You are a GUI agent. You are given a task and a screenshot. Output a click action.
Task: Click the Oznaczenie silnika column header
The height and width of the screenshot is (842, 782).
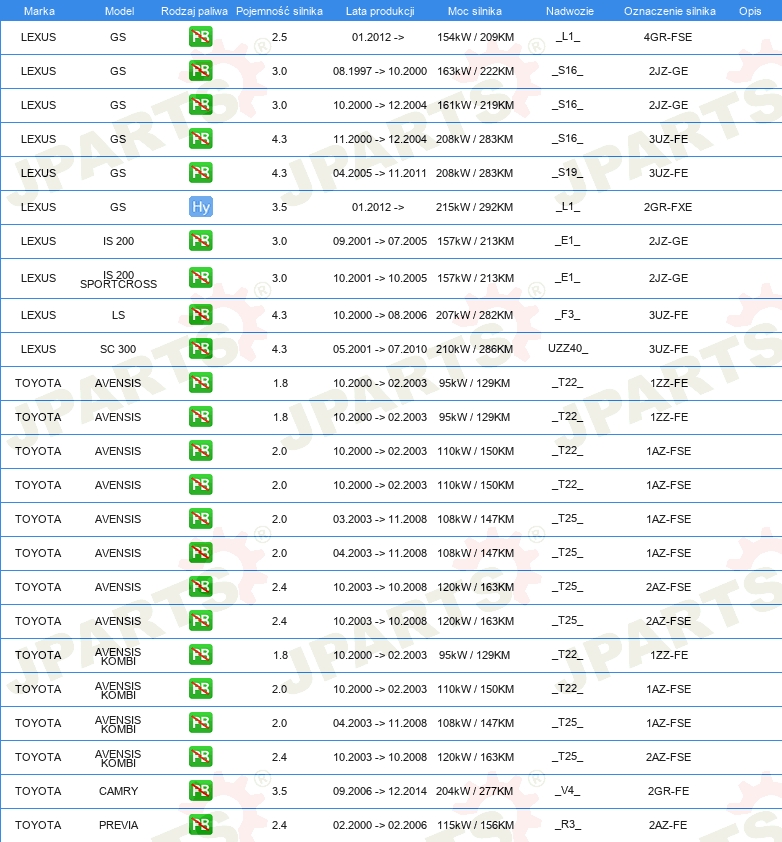tap(670, 11)
